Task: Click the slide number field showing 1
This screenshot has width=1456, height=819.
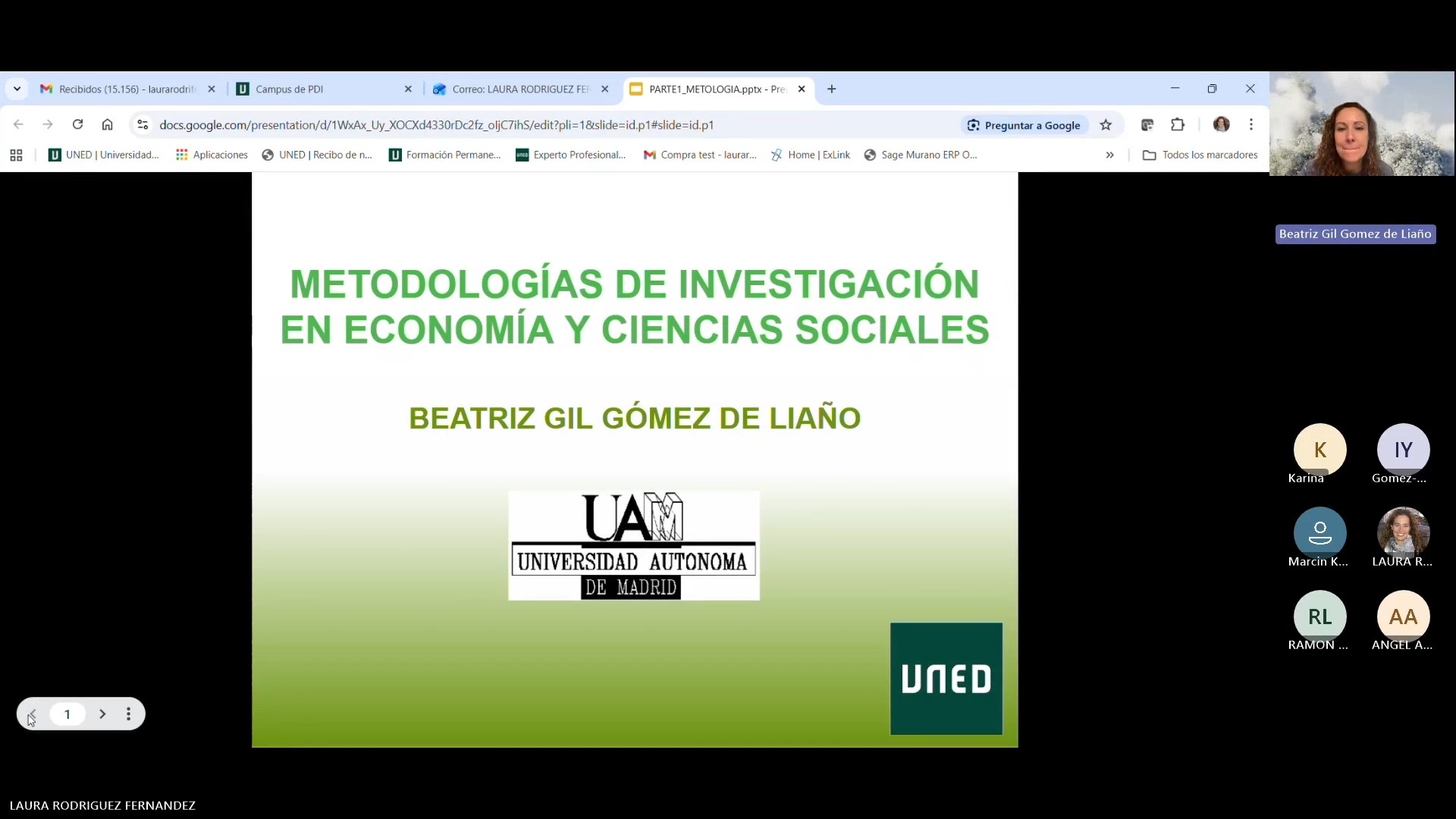Action: (67, 714)
